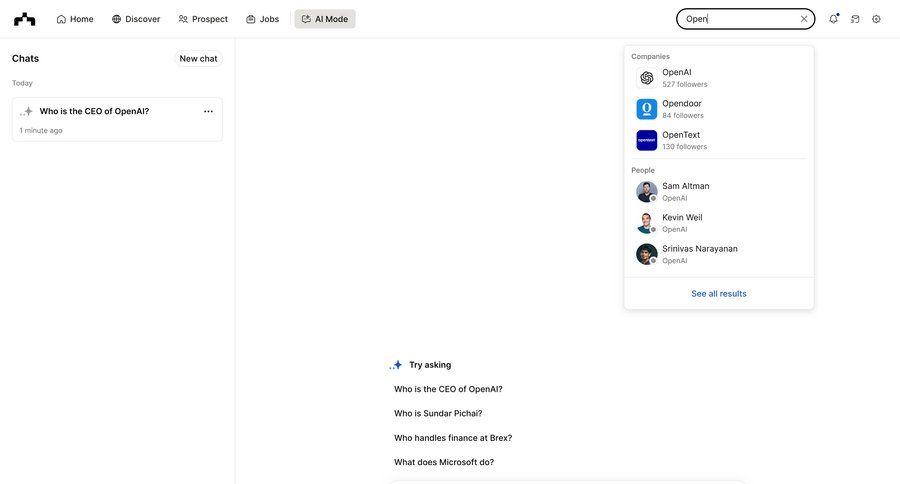
Task: Click the Opendoor logo icon
Action: click(x=647, y=109)
